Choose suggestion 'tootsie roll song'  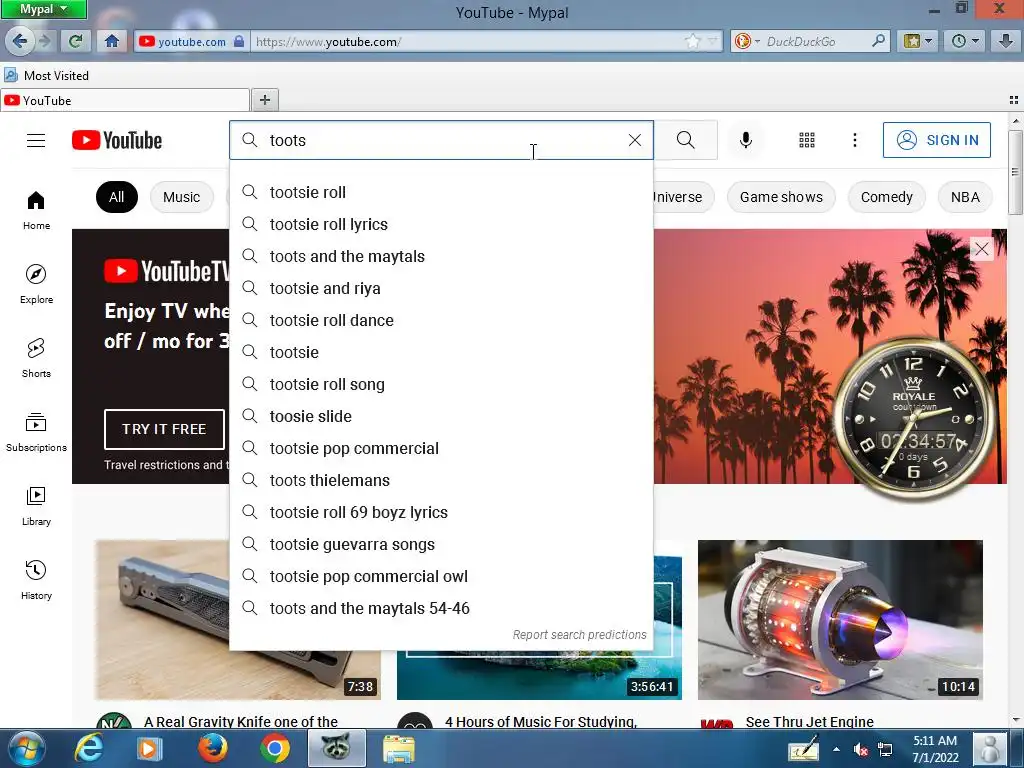tap(441, 384)
